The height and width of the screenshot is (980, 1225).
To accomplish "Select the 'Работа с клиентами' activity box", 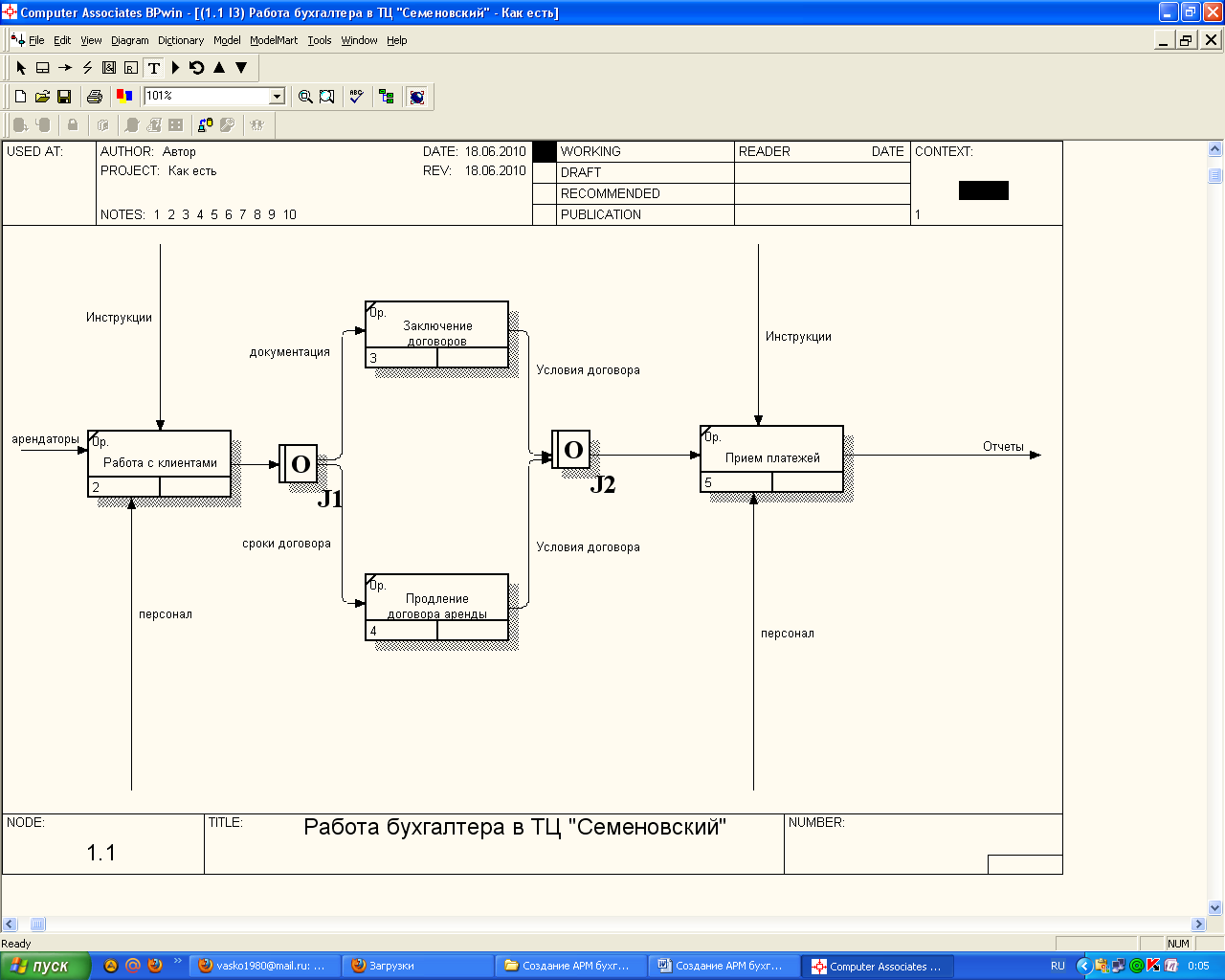I will (x=160, y=463).
